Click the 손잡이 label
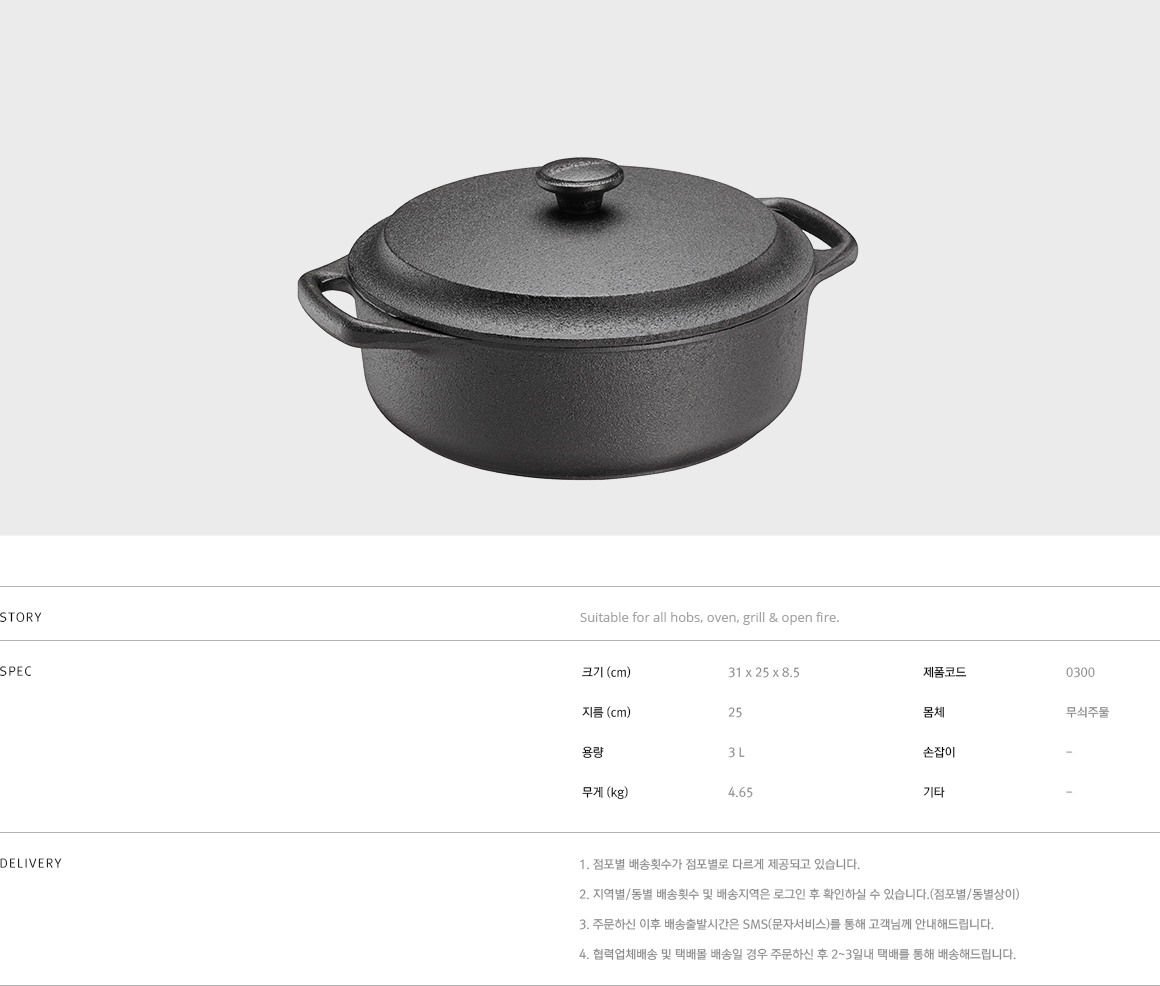Screen dimensions: 1160x986 click(940, 752)
